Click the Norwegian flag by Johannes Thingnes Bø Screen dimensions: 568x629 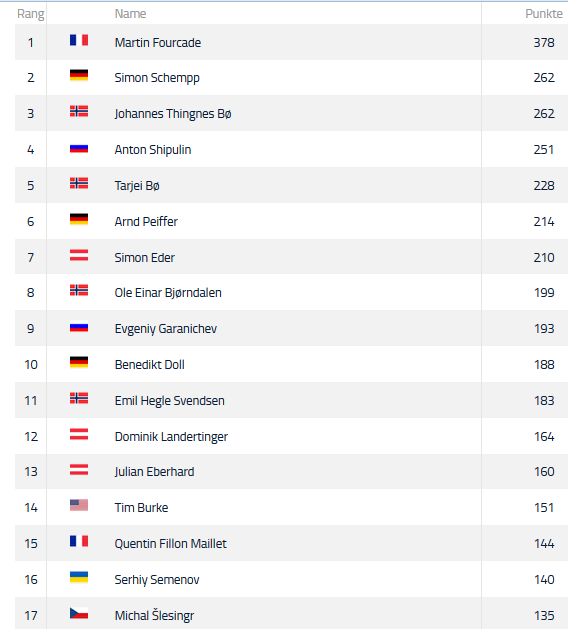[x=79, y=111]
